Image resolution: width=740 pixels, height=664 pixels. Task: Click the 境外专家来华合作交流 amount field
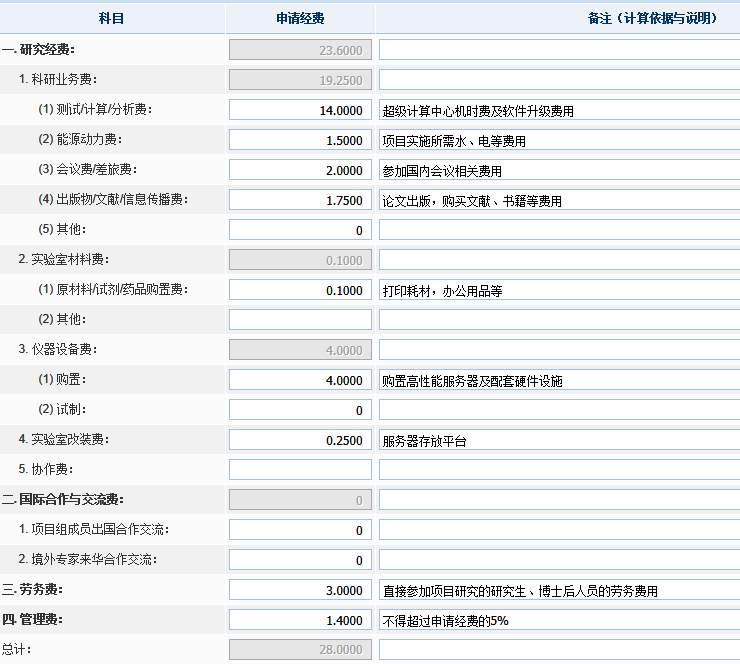(x=300, y=560)
